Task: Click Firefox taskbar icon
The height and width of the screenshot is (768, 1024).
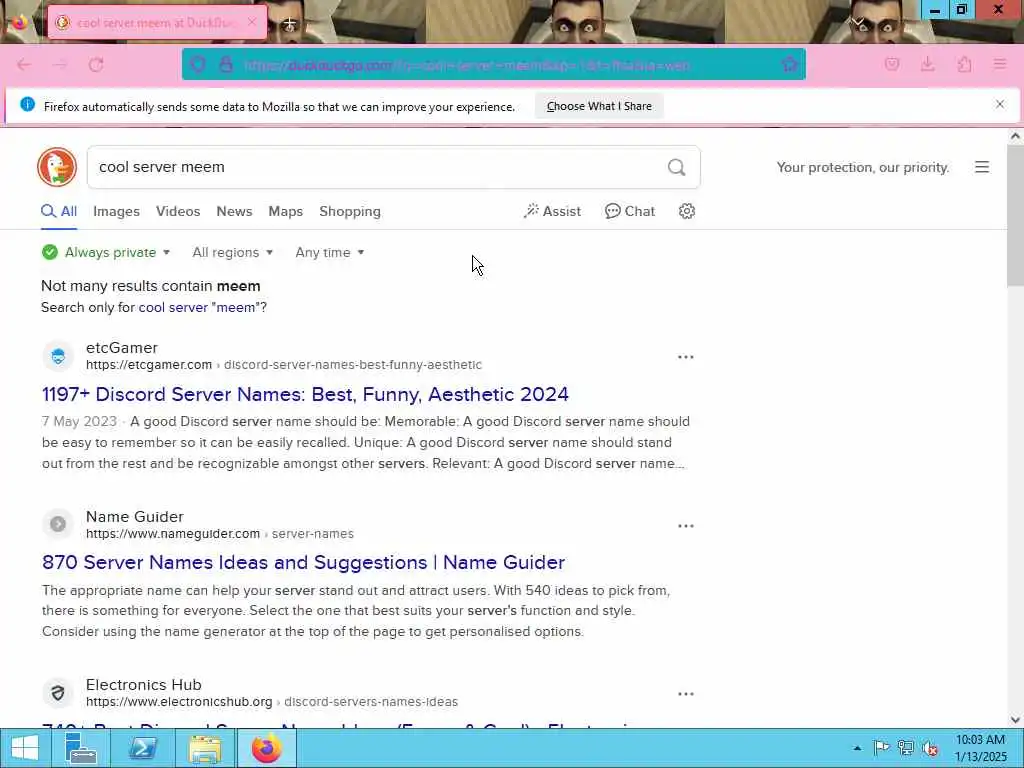Action: (266, 748)
